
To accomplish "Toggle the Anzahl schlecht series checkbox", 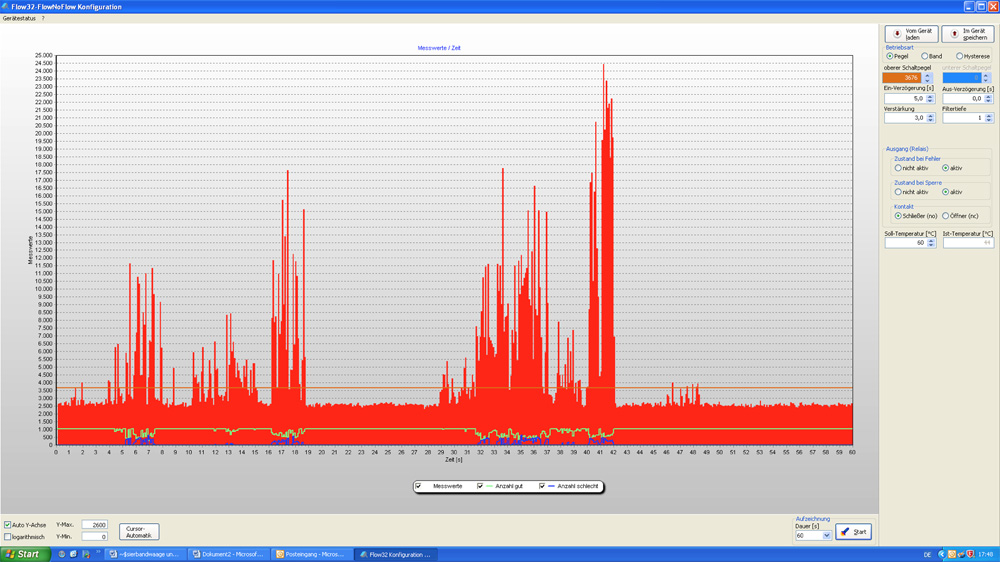I will pos(542,486).
